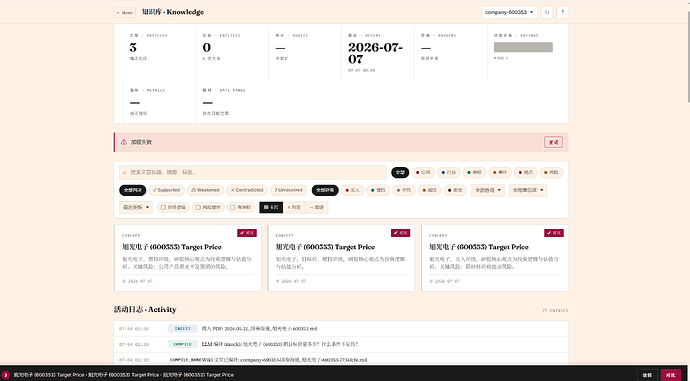Expand the 最近更新 sort dropdown
The height and width of the screenshot is (381, 690).
(x=136, y=207)
